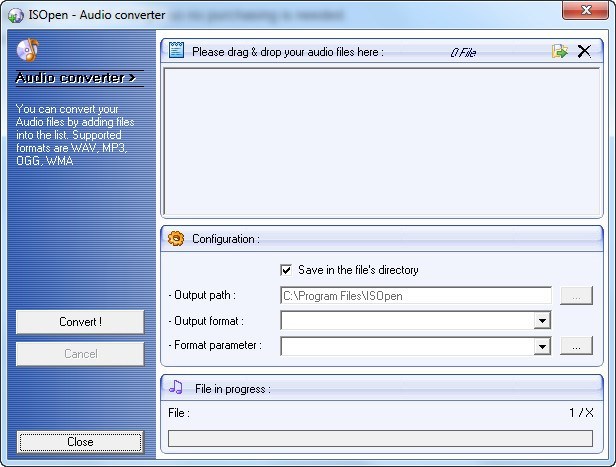Click 'Please drag & drop your audio files here' text
The height and width of the screenshot is (467, 616).
[288, 52]
